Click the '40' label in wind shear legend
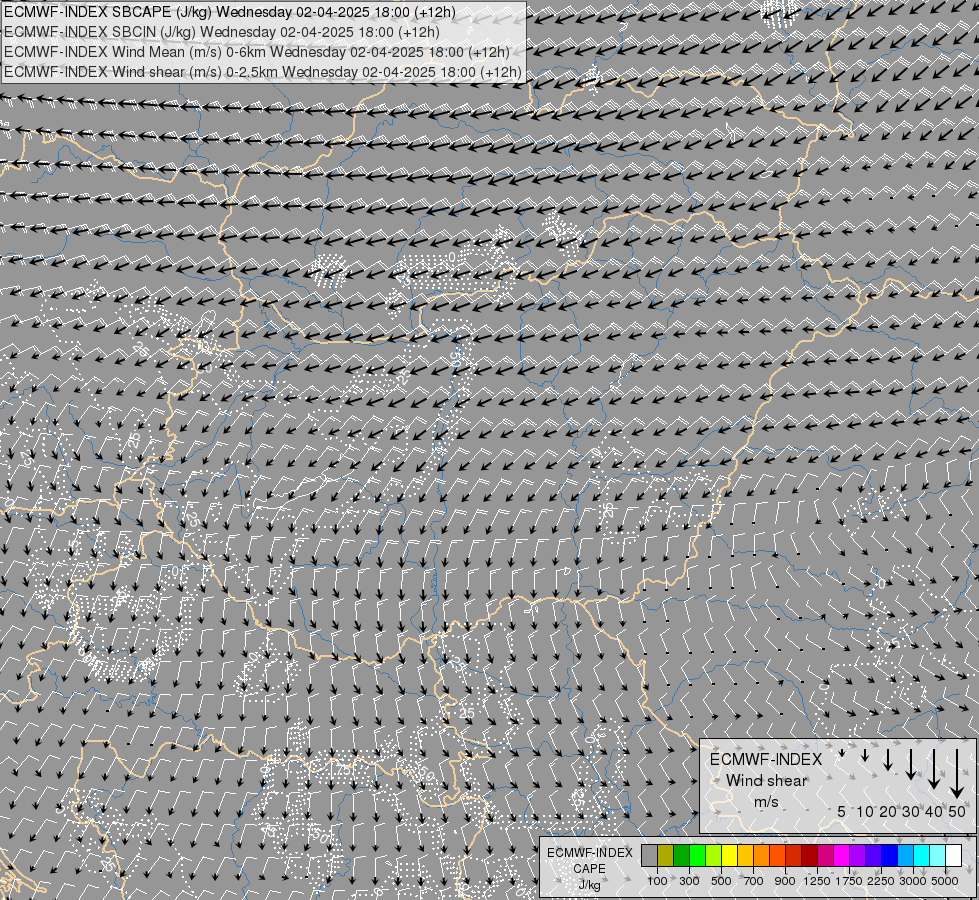Image resolution: width=979 pixels, height=900 pixels. click(x=933, y=811)
